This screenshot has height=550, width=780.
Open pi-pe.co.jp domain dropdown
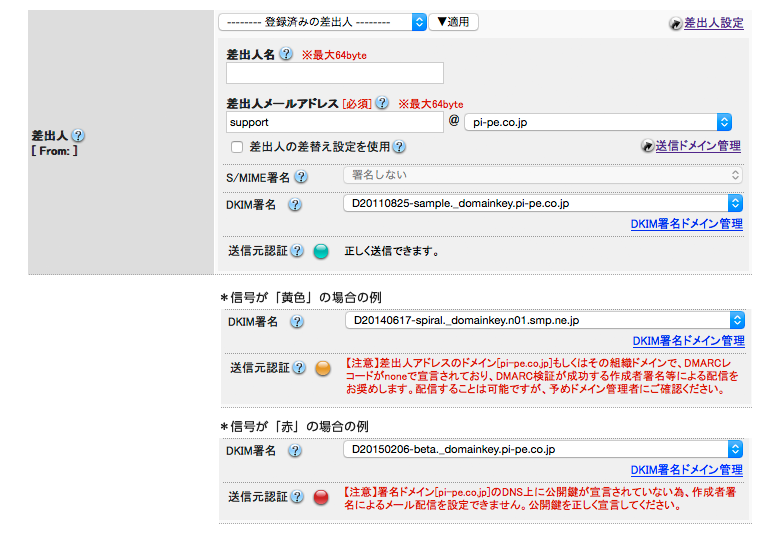click(598, 122)
